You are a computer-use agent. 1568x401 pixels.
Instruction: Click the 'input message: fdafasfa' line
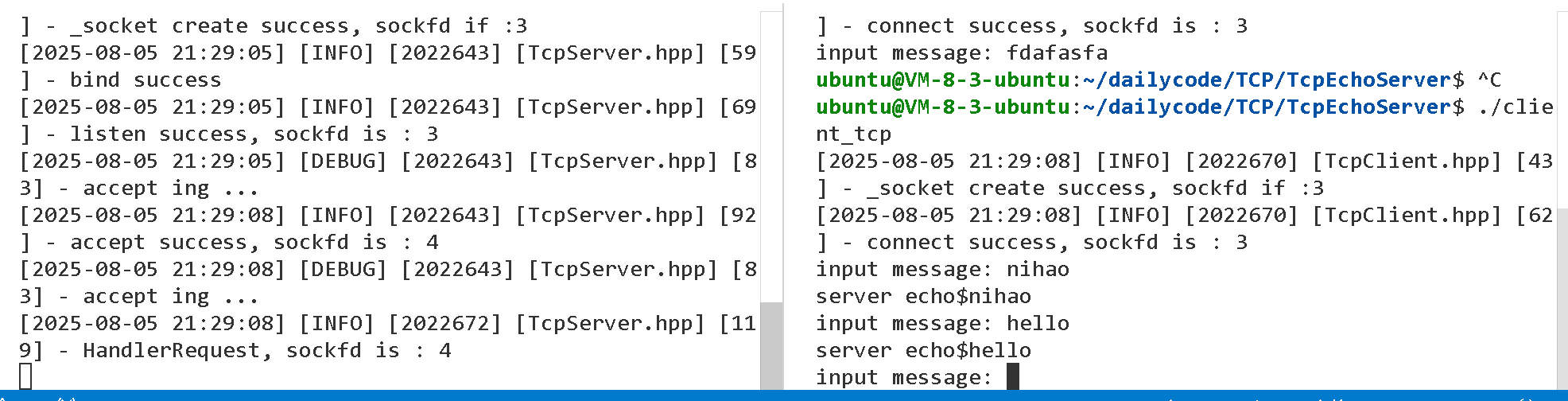[961, 53]
